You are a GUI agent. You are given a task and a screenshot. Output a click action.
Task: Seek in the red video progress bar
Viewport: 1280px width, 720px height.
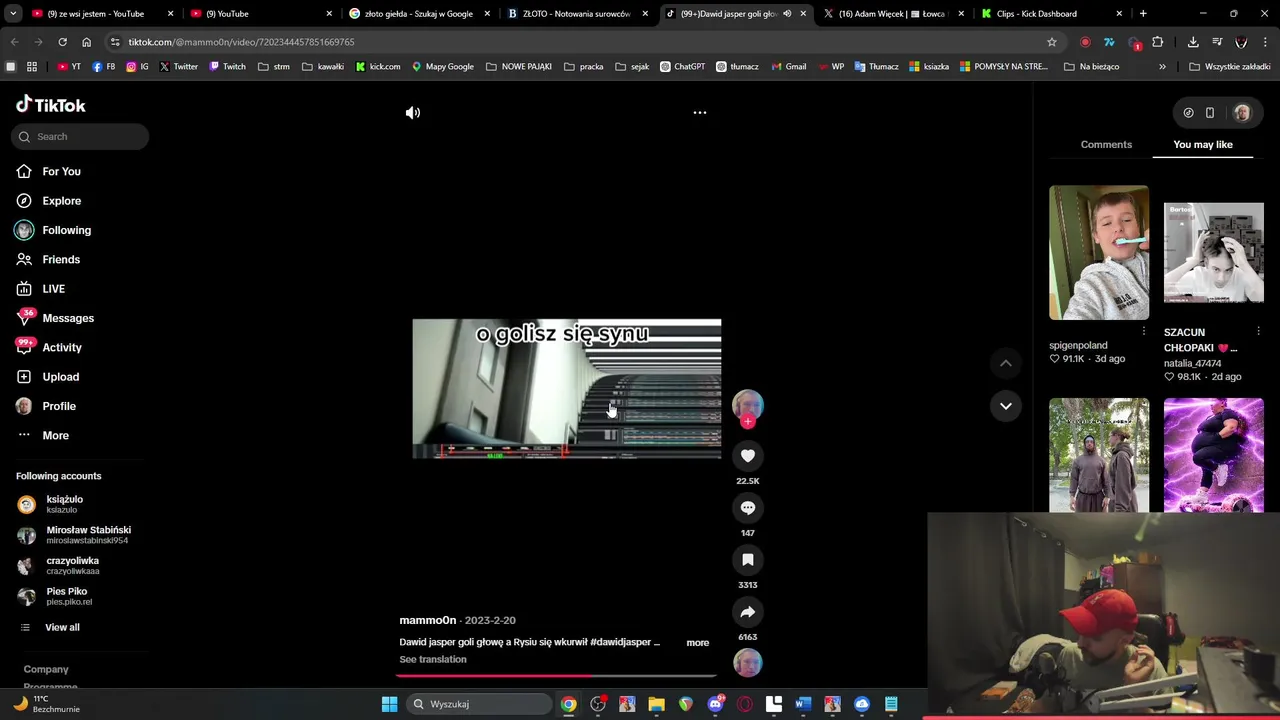coord(556,675)
